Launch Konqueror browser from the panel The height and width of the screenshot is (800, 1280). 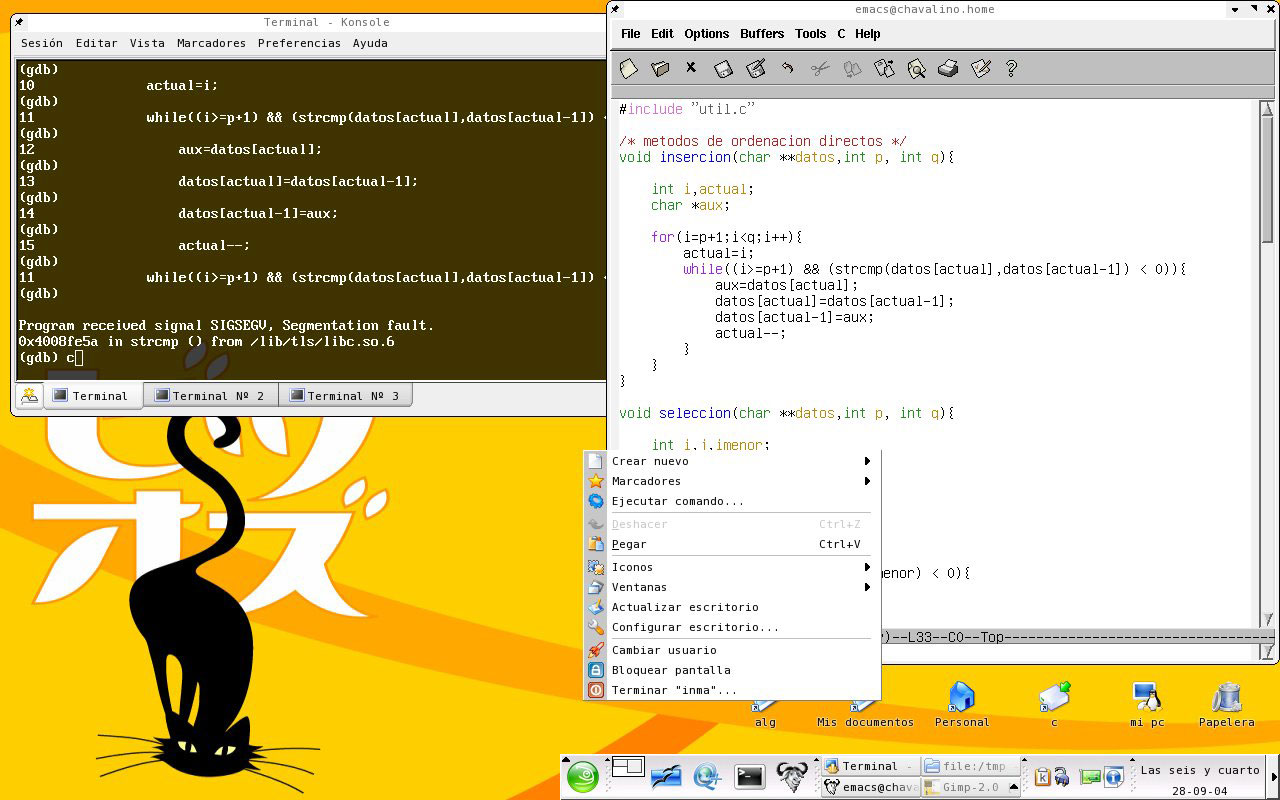708,777
